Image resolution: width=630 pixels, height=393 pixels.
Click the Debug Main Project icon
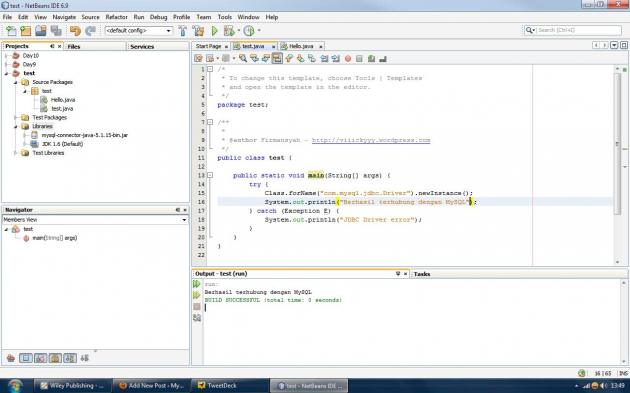(x=229, y=31)
